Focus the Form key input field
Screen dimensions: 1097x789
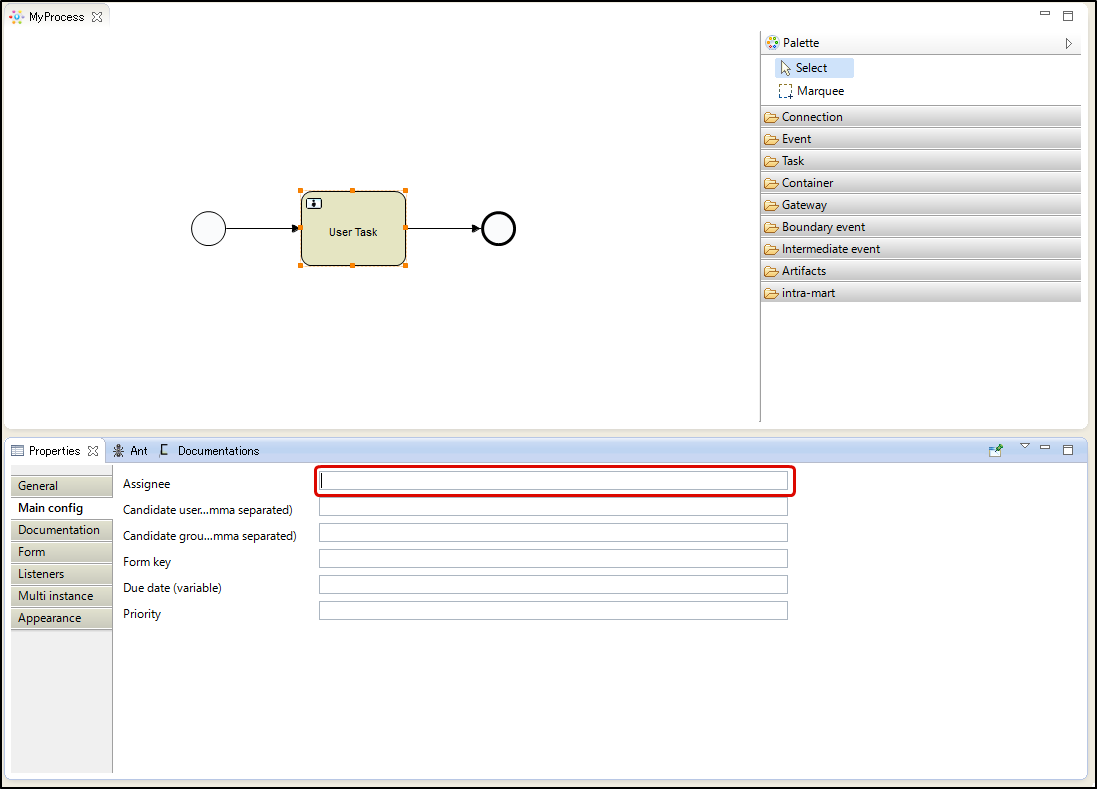[553, 558]
